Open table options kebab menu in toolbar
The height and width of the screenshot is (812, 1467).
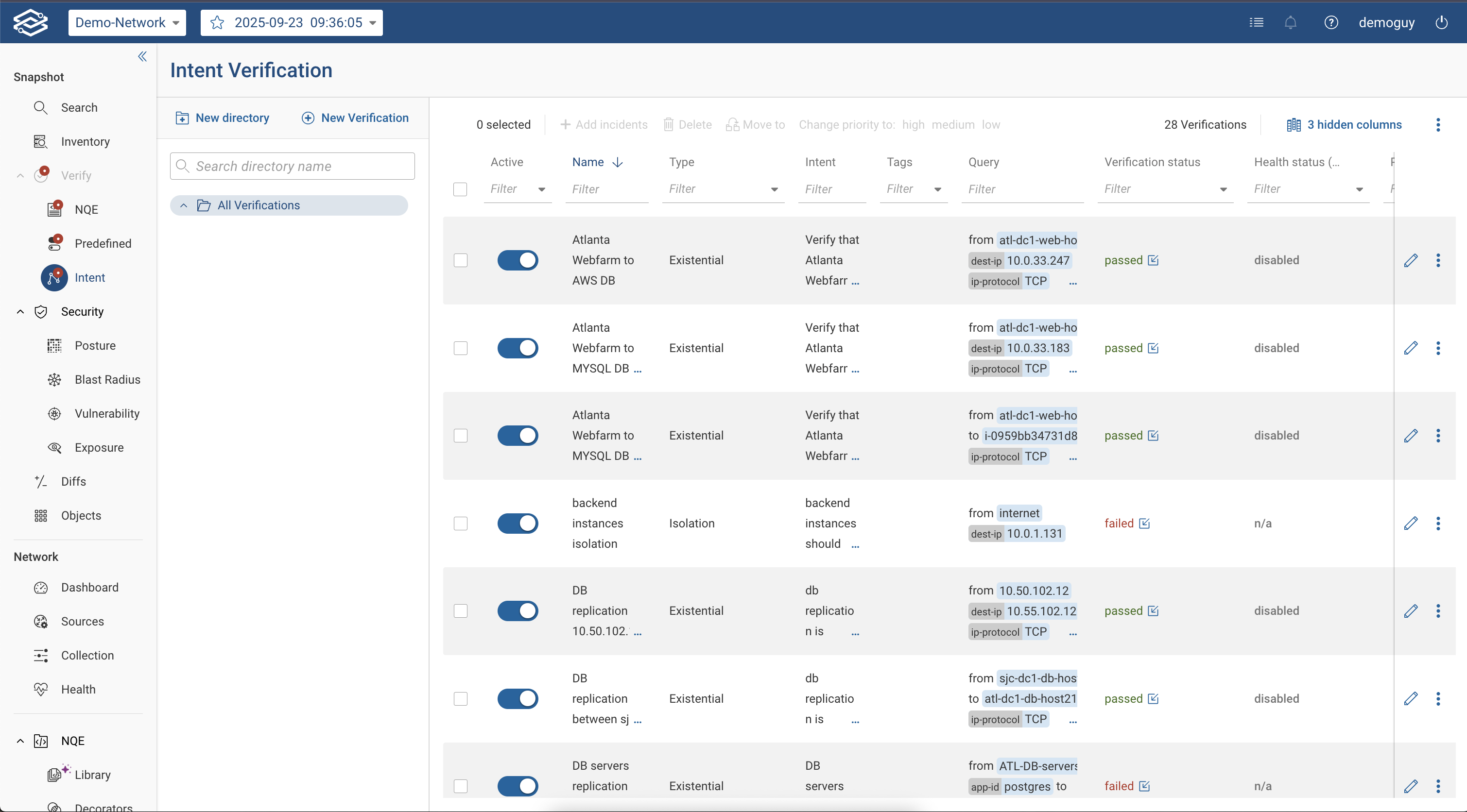(x=1438, y=125)
